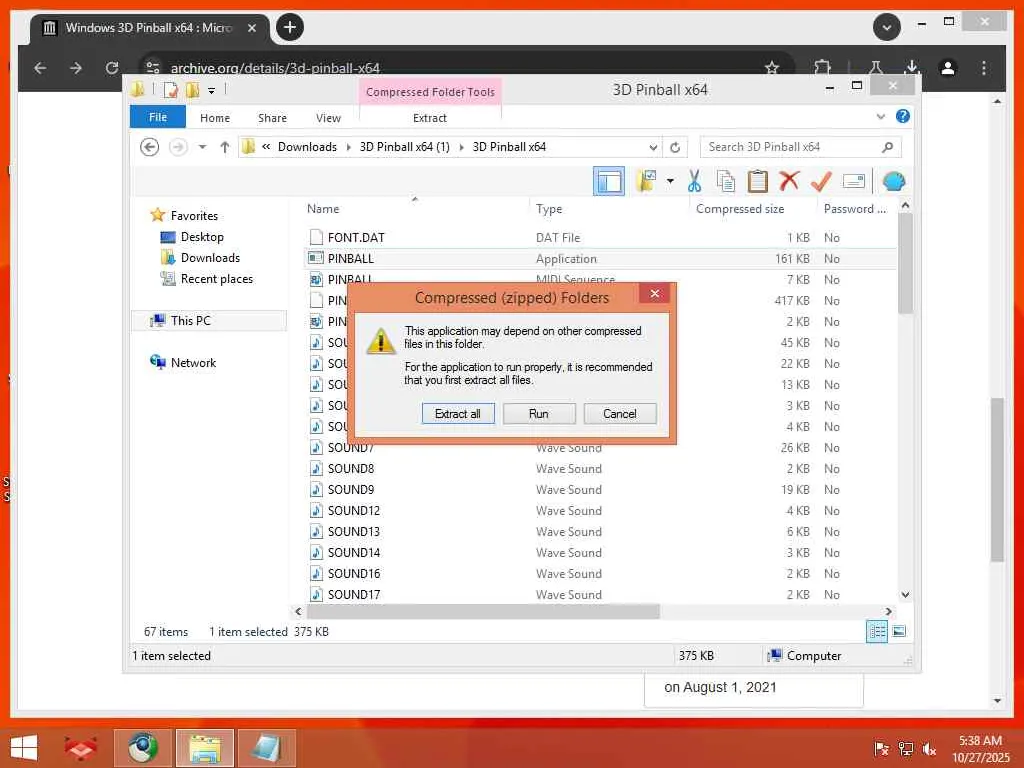Open recent locations dropdown arrow
Screen dimensions: 1024x768
coord(202,147)
